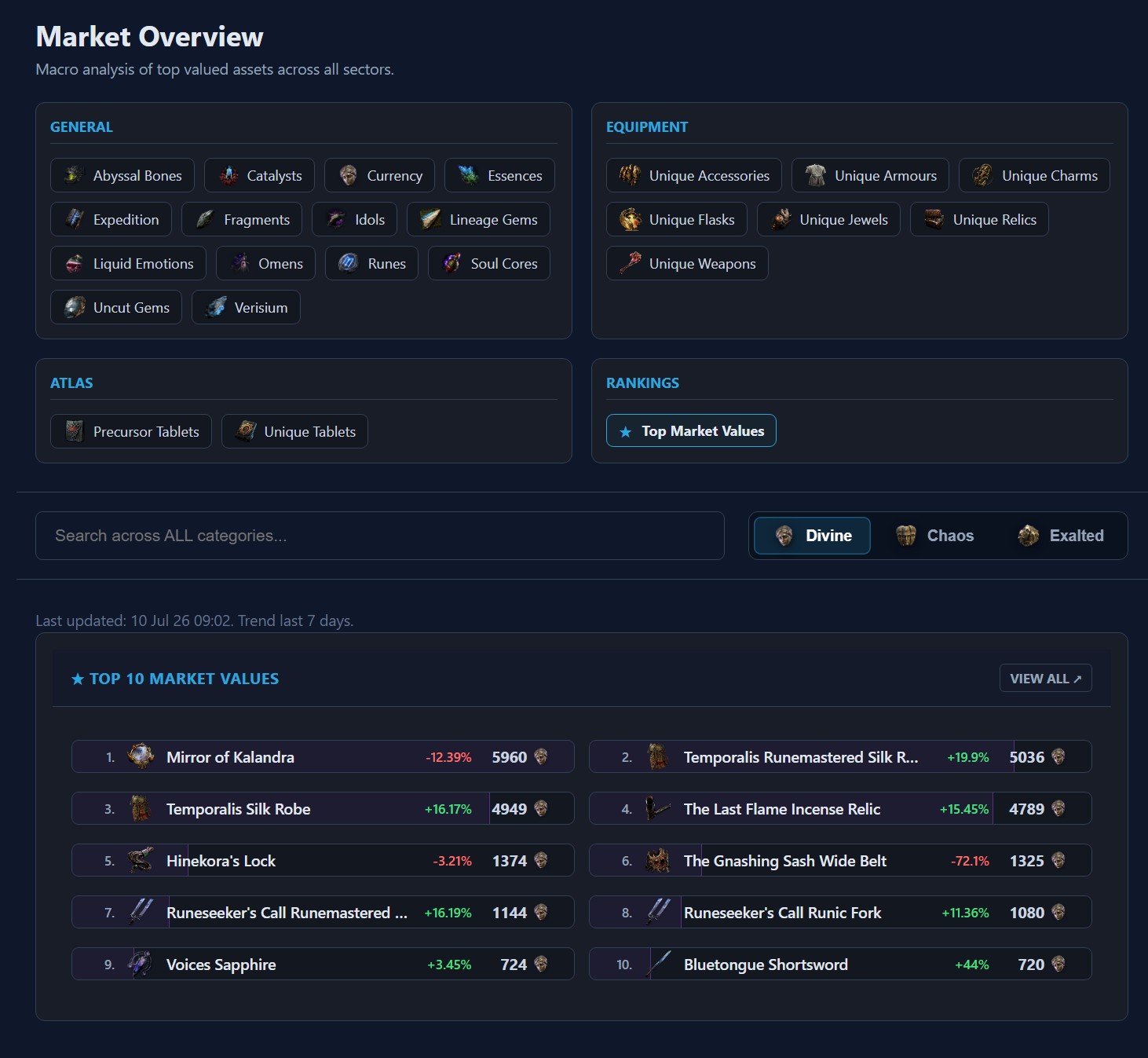This screenshot has height=1058, width=1148.
Task: Click The Gnashing Sash belt icon
Action: click(x=658, y=860)
